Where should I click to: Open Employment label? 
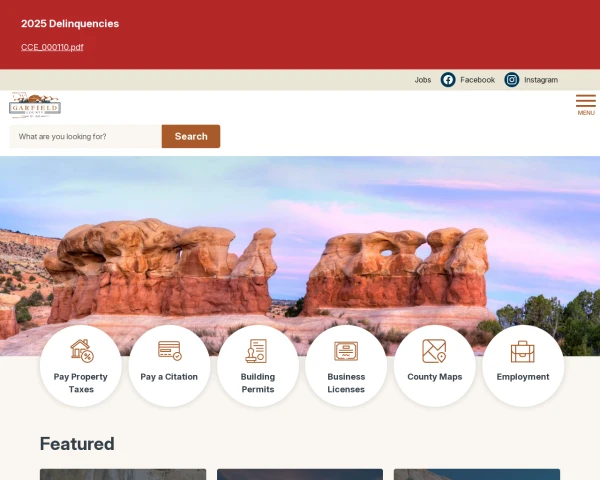[x=523, y=377]
